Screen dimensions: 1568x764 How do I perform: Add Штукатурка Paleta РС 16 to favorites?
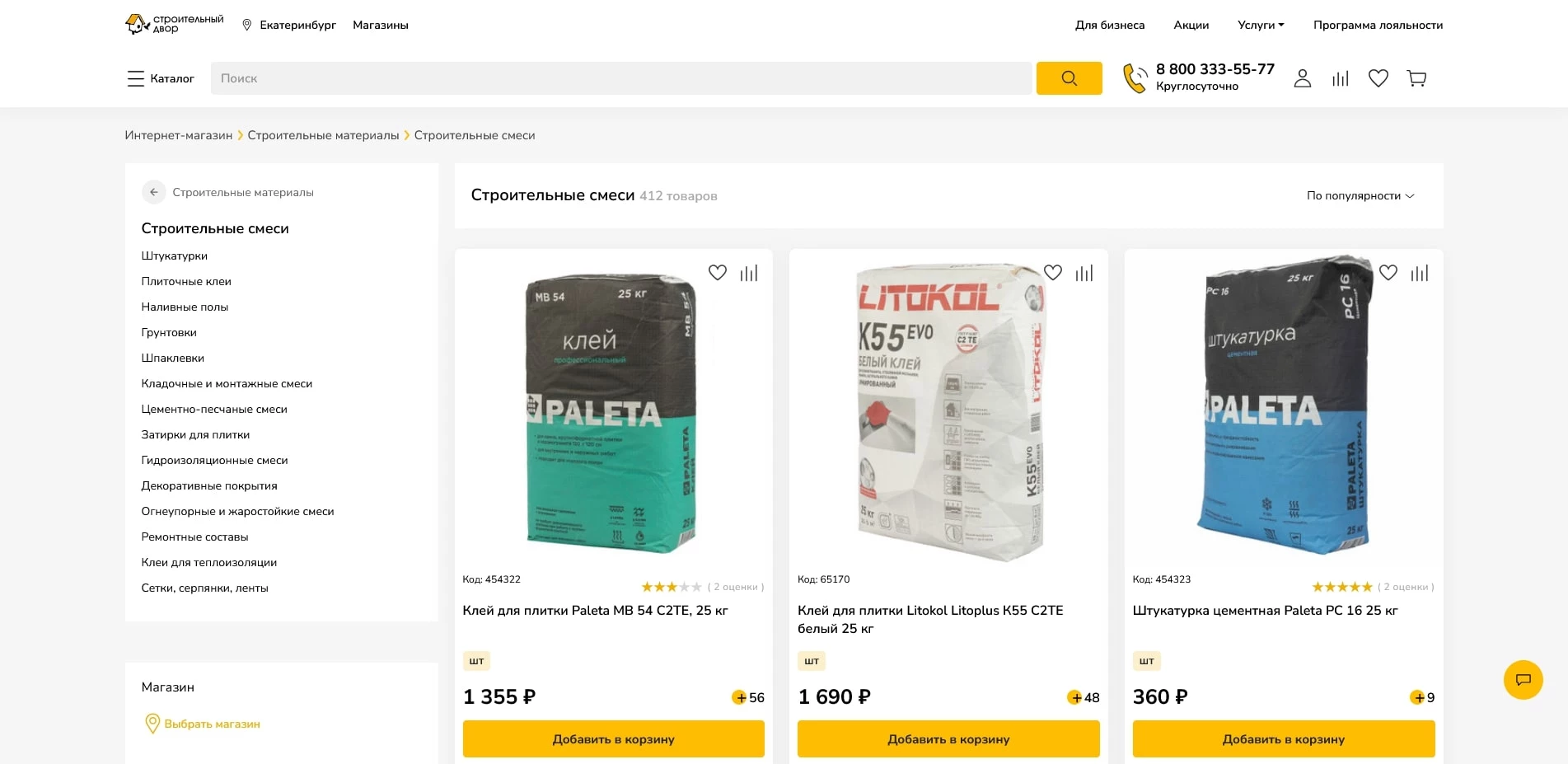(x=1388, y=272)
